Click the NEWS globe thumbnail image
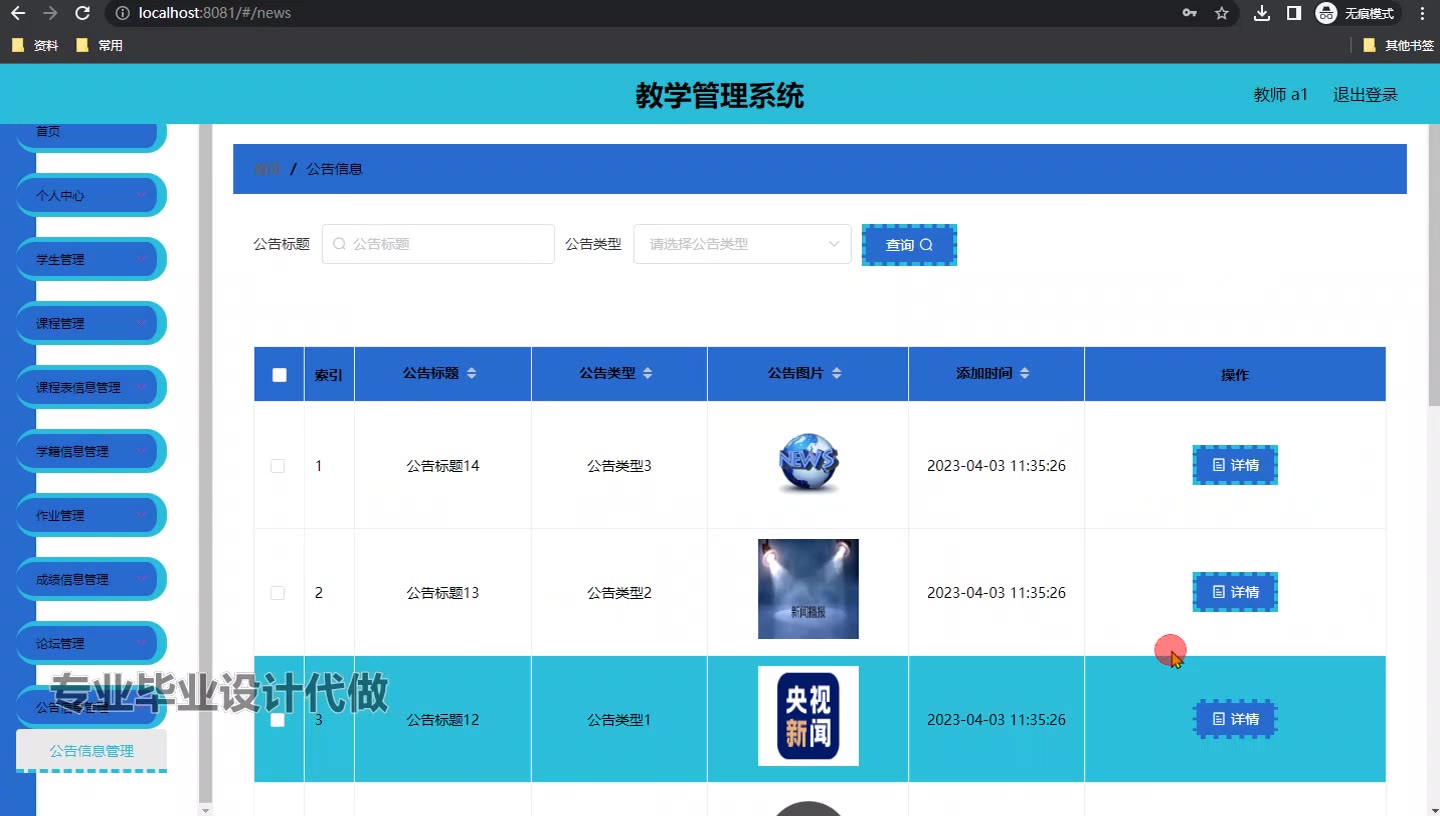This screenshot has width=1440, height=816. (808, 464)
